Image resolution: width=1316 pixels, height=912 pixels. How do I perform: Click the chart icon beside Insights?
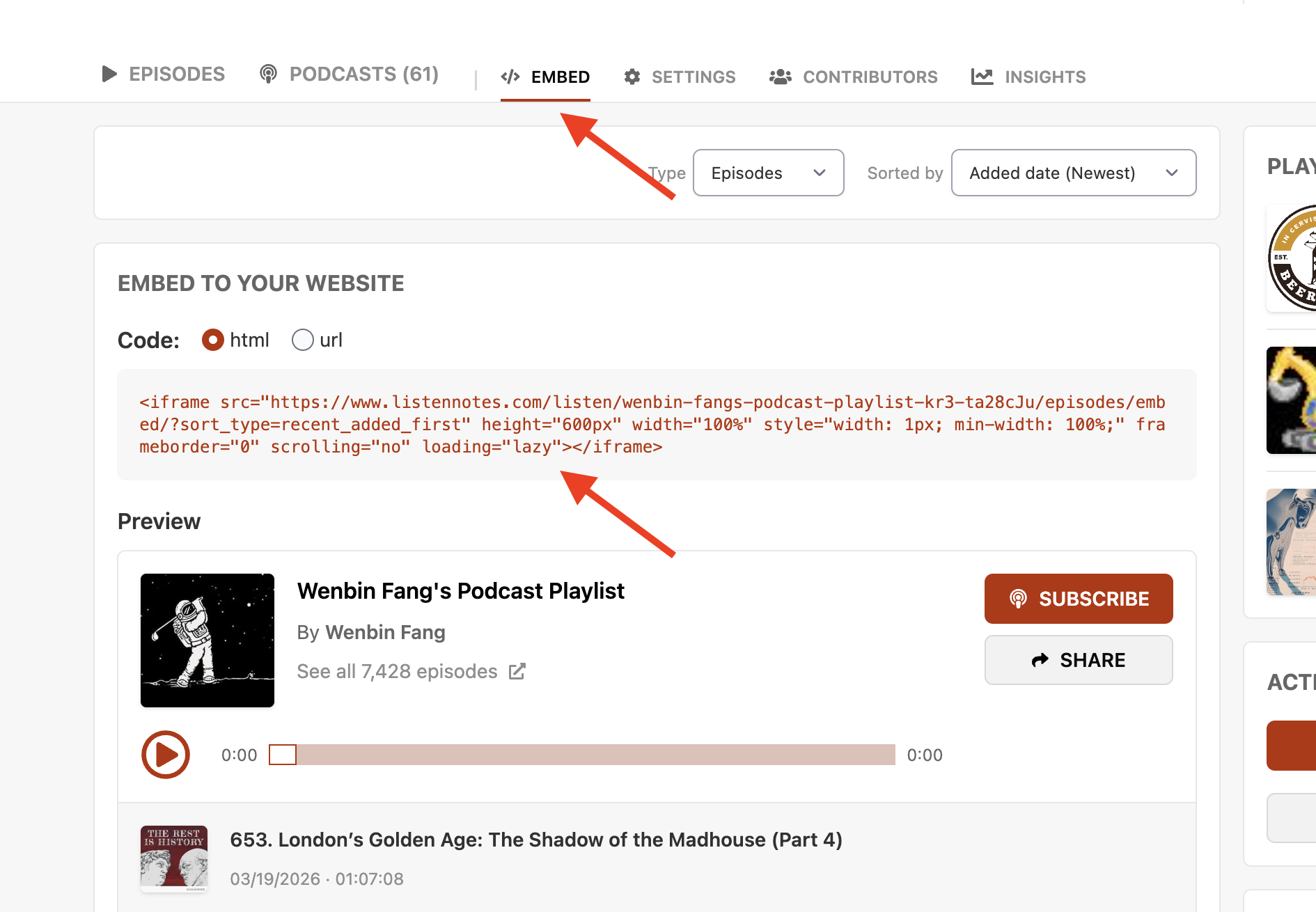click(x=982, y=77)
